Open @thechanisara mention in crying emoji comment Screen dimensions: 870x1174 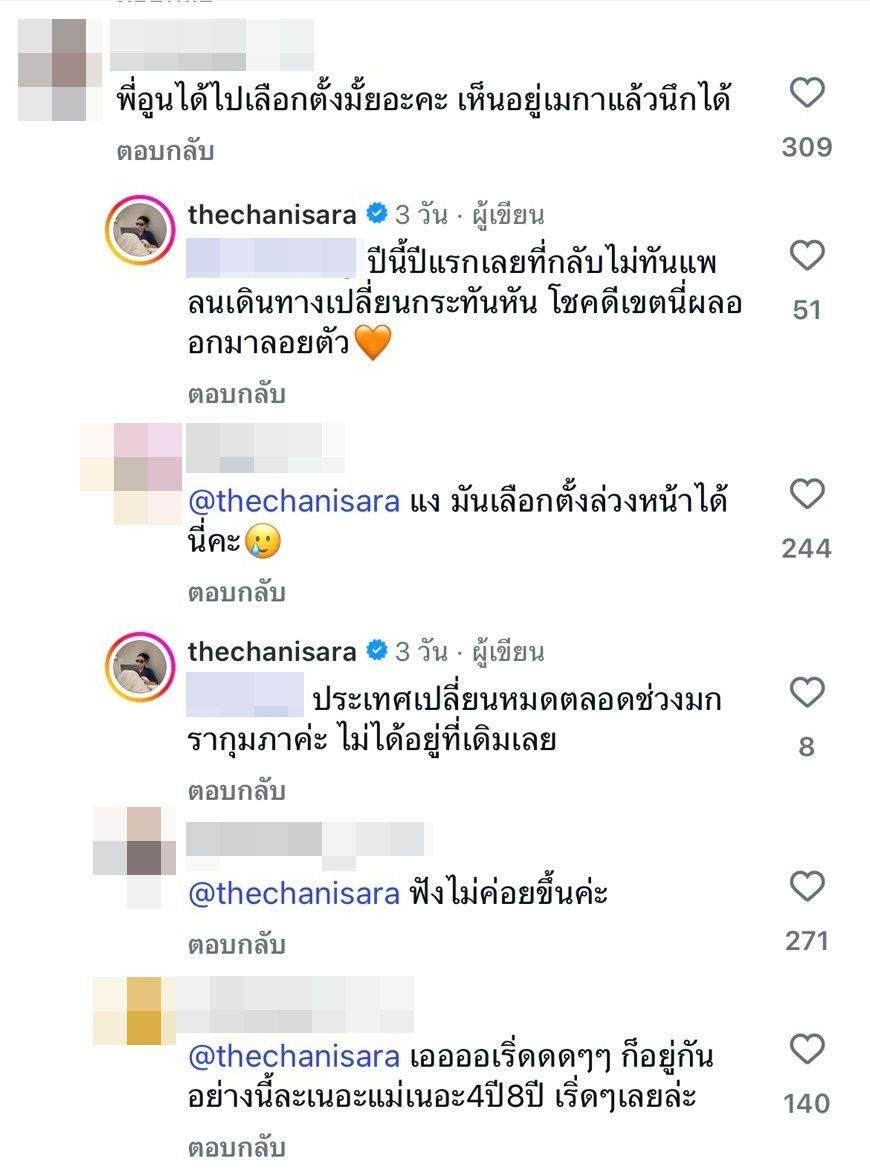click(x=294, y=502)
